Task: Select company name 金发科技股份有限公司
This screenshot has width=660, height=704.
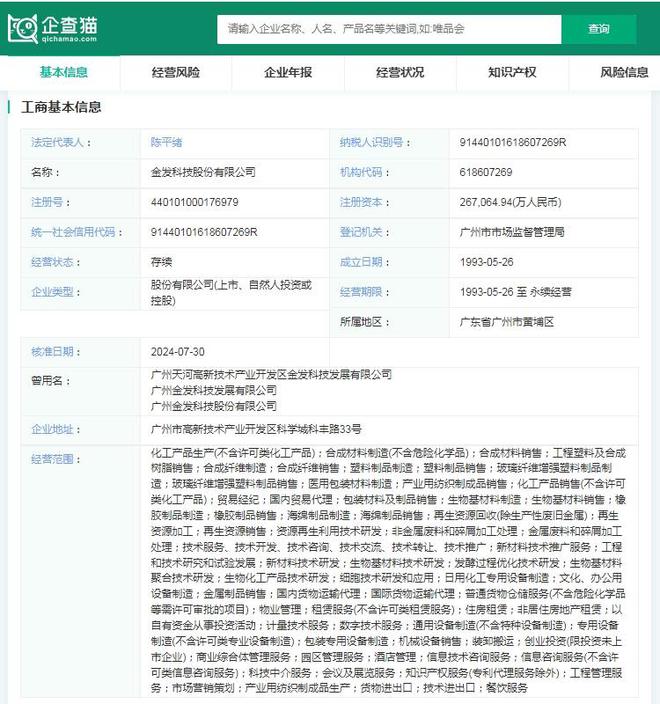Action: point(203,172)
